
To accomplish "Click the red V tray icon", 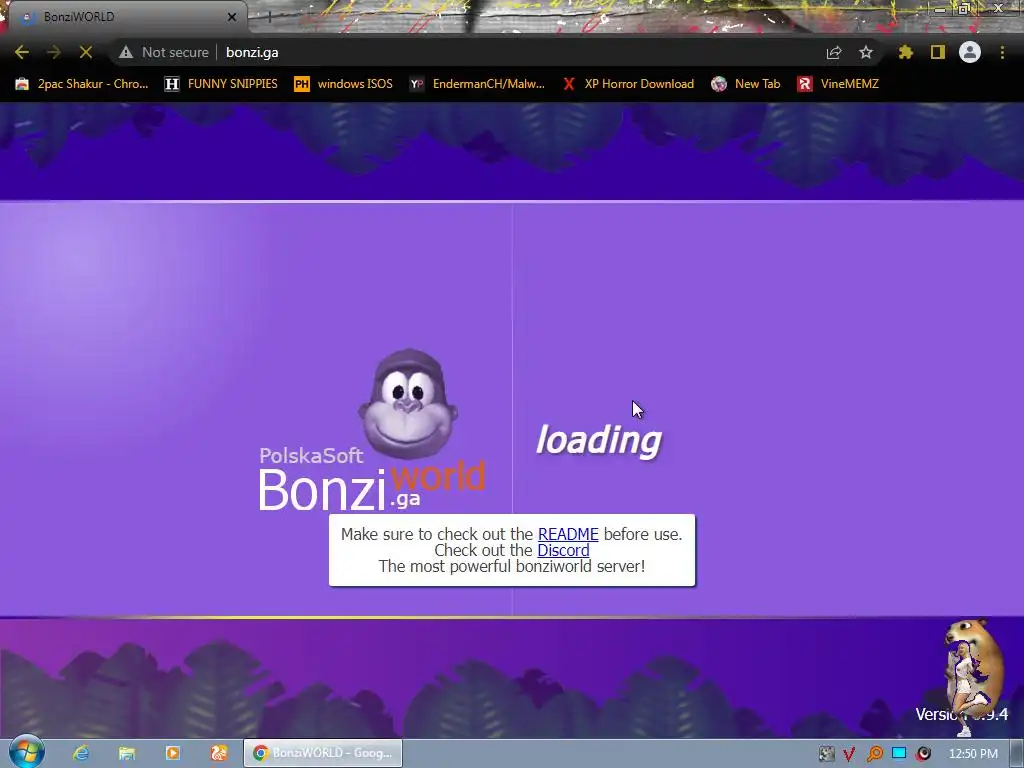I will (848, 754).
